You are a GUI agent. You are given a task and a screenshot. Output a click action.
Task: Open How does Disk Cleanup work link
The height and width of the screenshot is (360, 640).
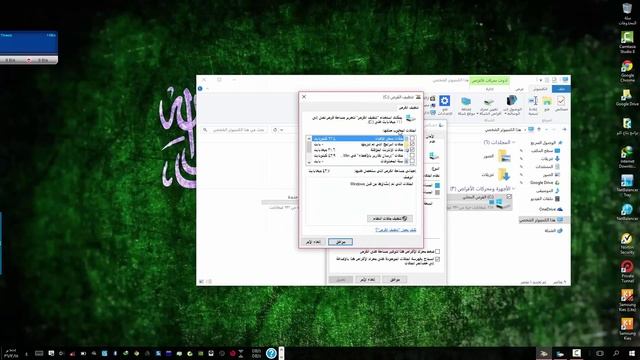[x=396, y=230]
